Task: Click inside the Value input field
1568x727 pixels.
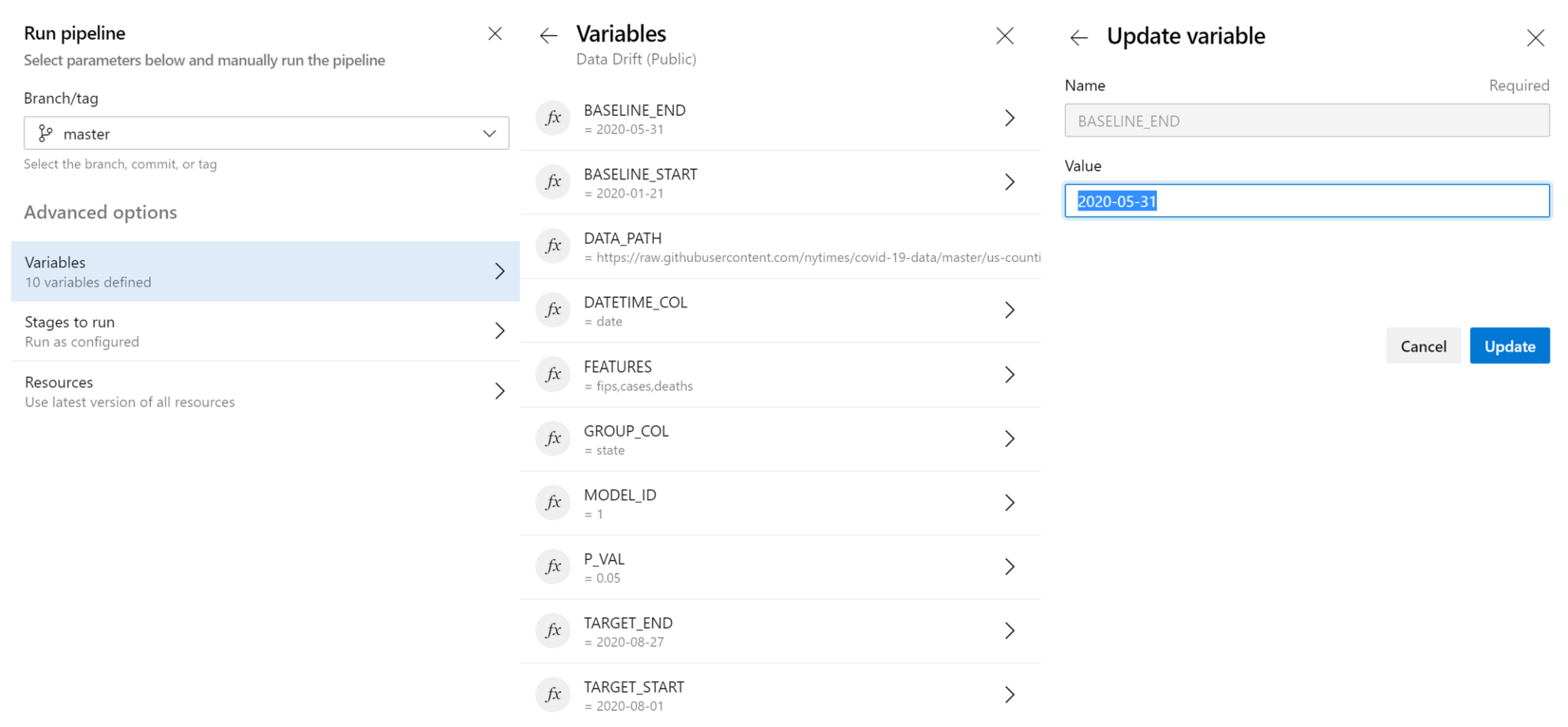Action: point(1306,201)
